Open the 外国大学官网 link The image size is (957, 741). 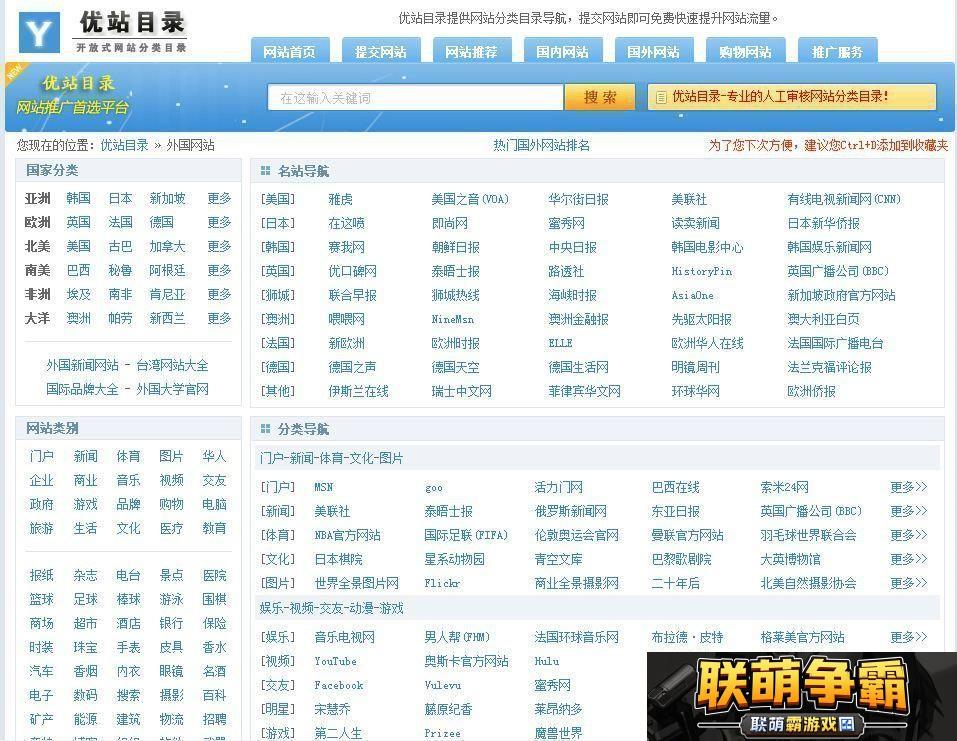(172, 389)
